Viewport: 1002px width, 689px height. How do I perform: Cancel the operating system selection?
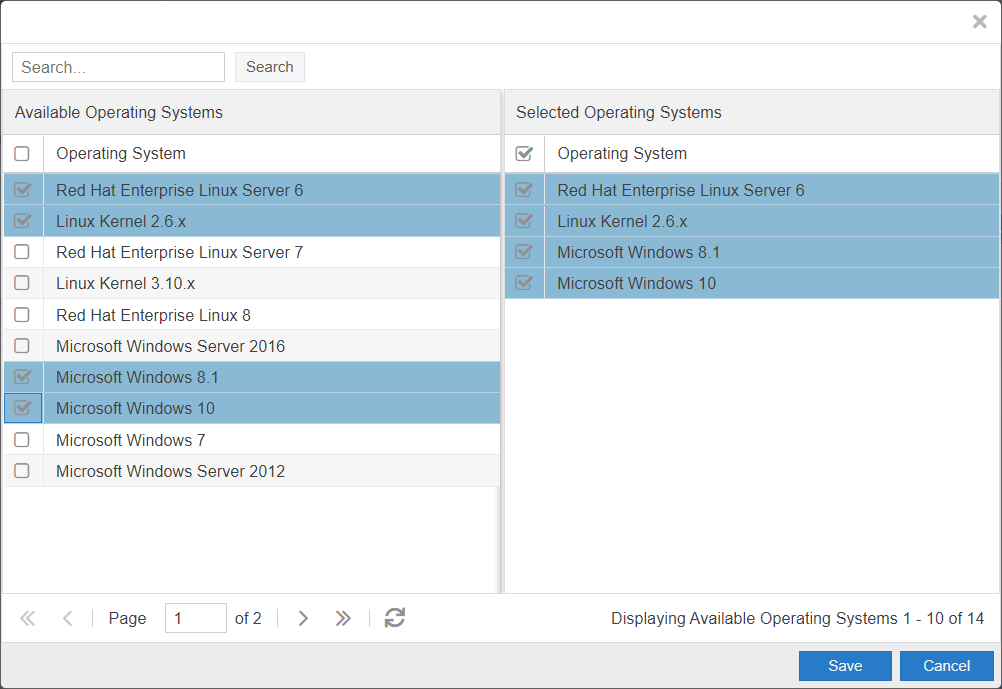pos(946,666)
